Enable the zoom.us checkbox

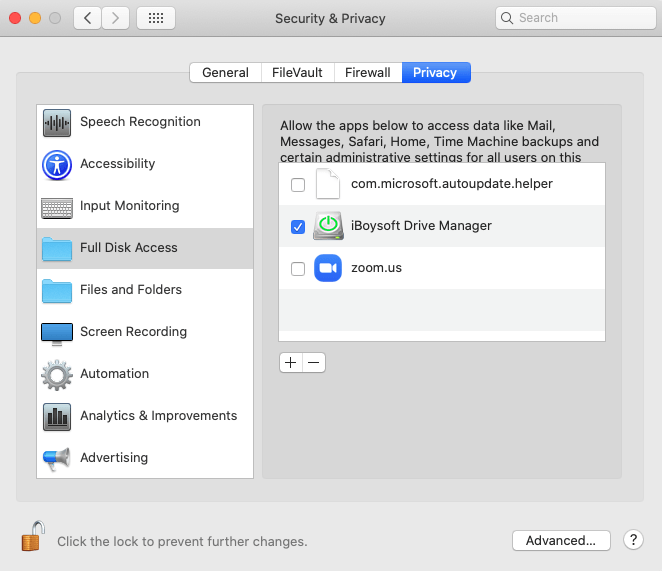[x=298, y=269]
